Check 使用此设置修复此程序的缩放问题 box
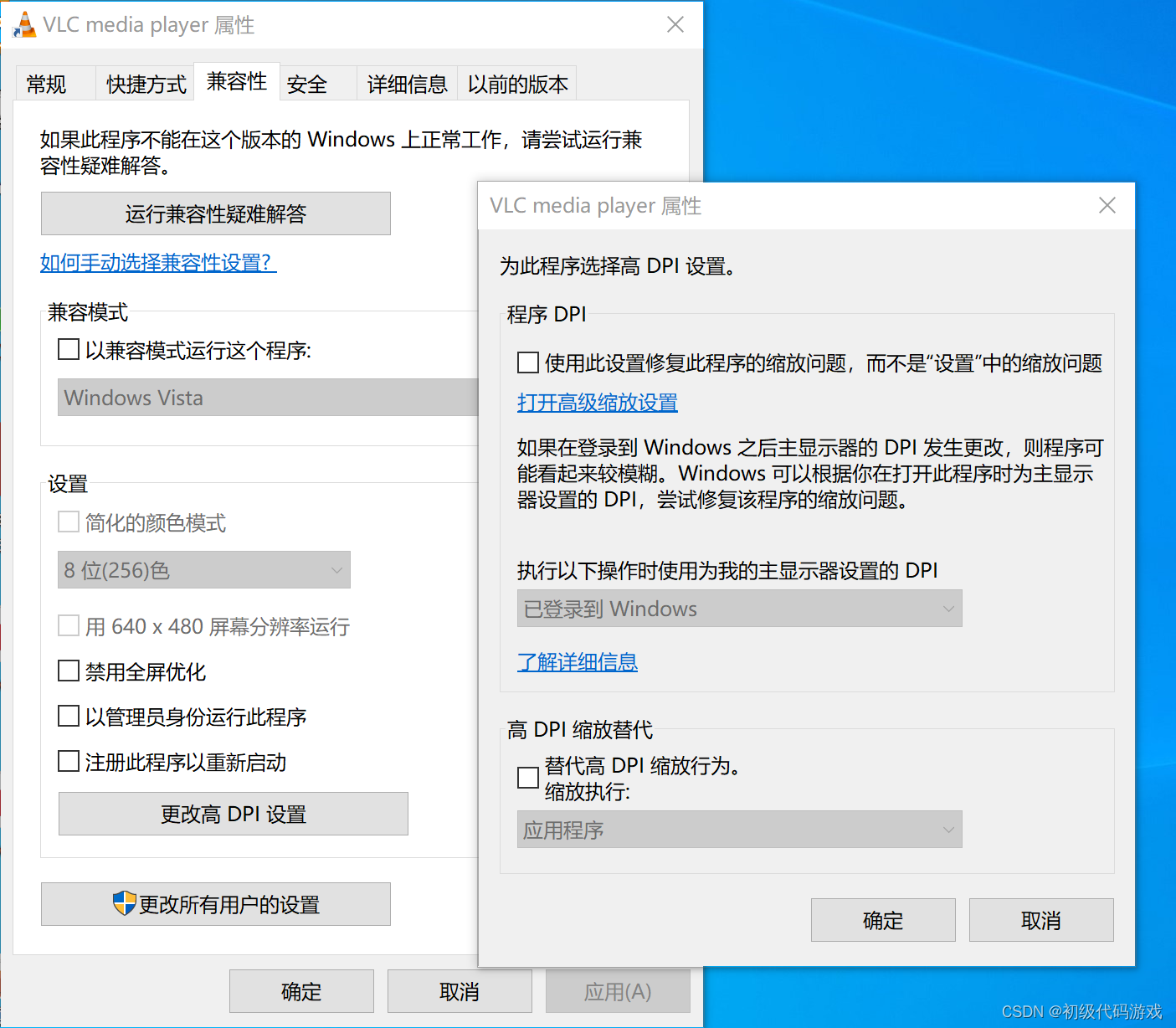Viewport: 1176px width, 1028px height. tap(528, 362)
